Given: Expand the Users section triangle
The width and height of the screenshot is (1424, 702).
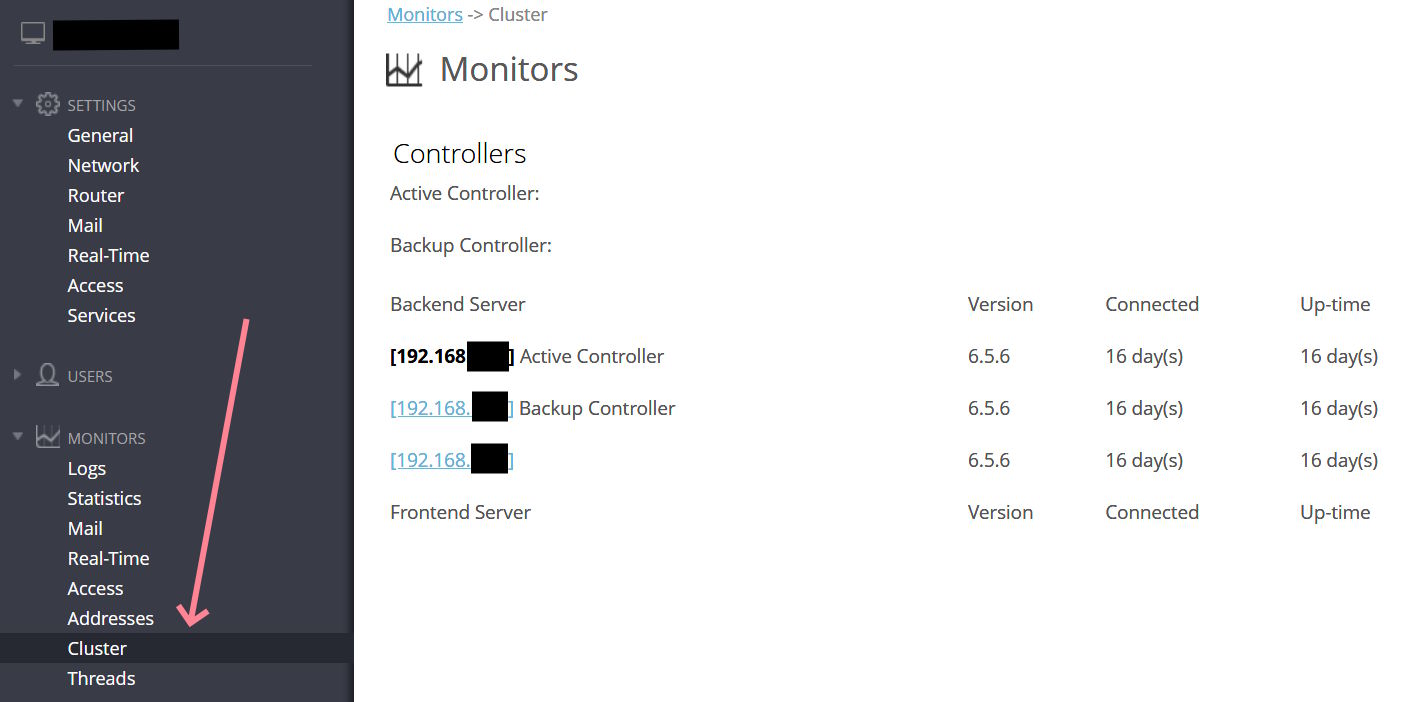Looking at the screenshot, I should [17, 375].
